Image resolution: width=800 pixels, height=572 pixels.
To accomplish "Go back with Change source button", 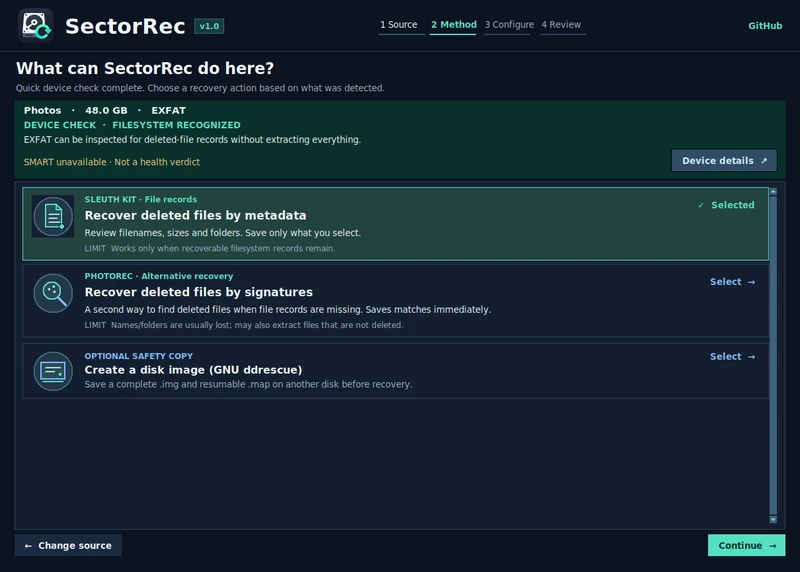I will point(68,545).
